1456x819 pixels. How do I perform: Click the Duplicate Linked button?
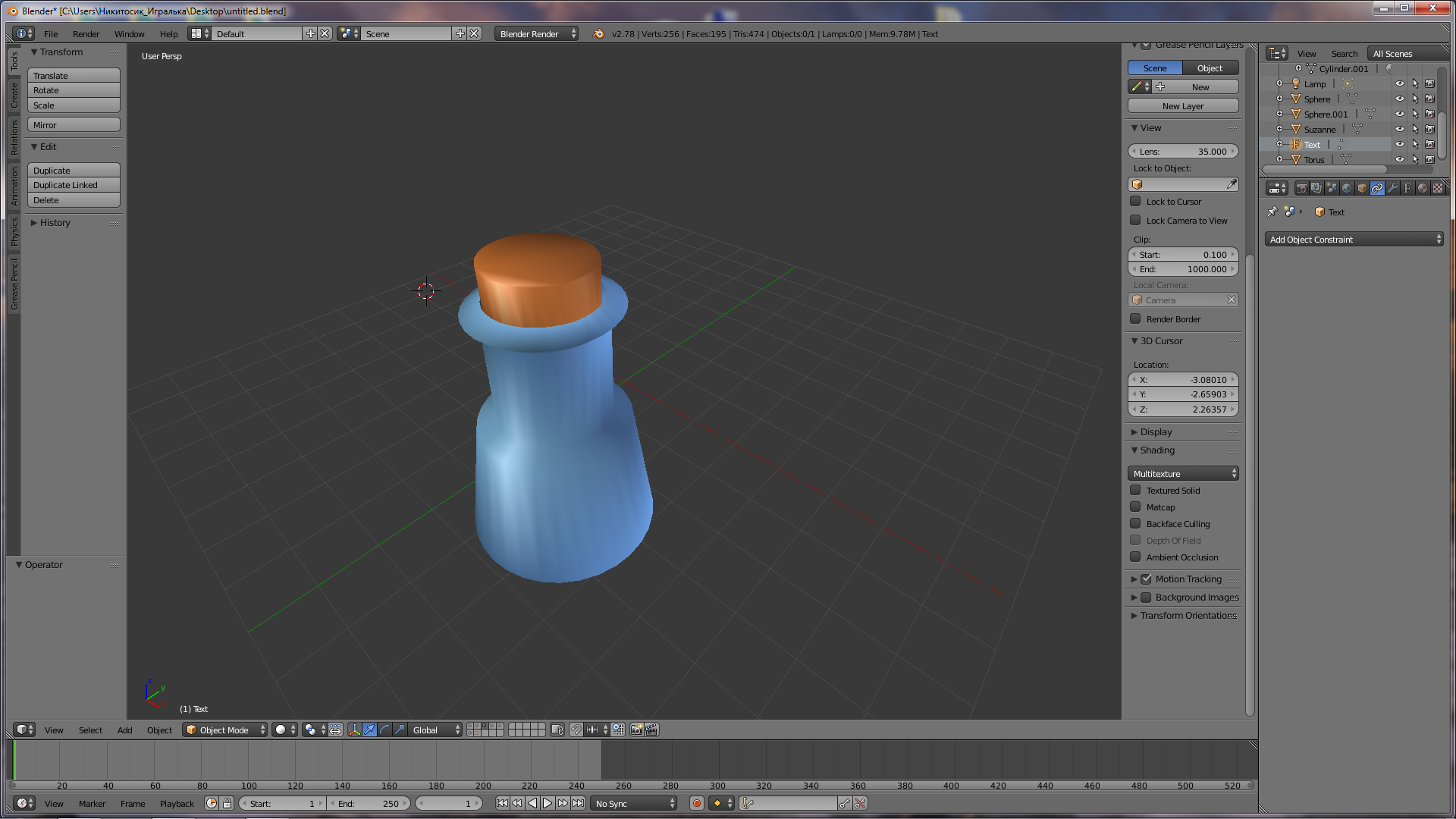click(74, 185)
